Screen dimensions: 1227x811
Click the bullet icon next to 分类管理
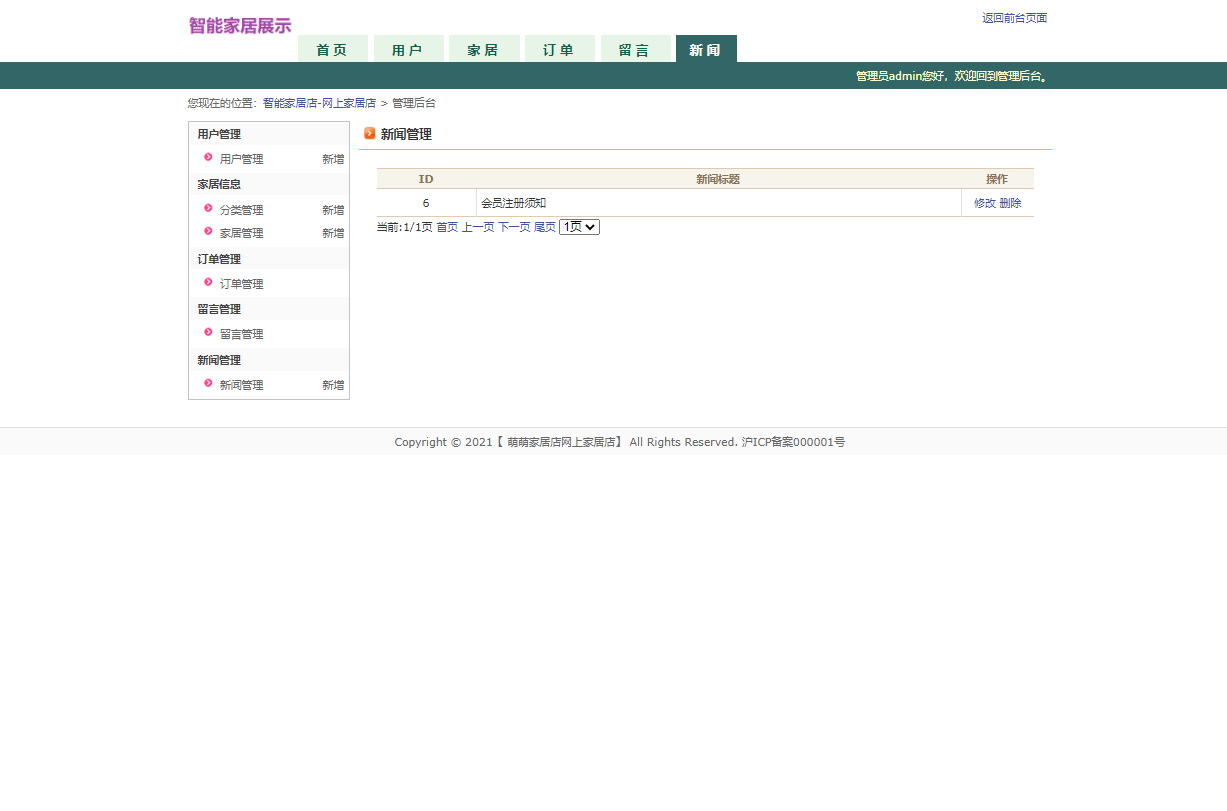207,209
